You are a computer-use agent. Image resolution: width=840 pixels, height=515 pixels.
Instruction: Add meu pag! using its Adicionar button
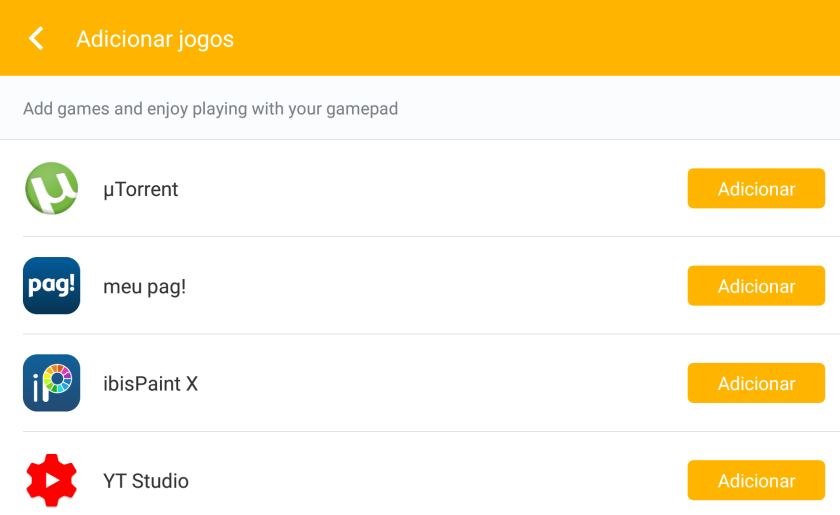pyautogui.click(x=756, y=286)
